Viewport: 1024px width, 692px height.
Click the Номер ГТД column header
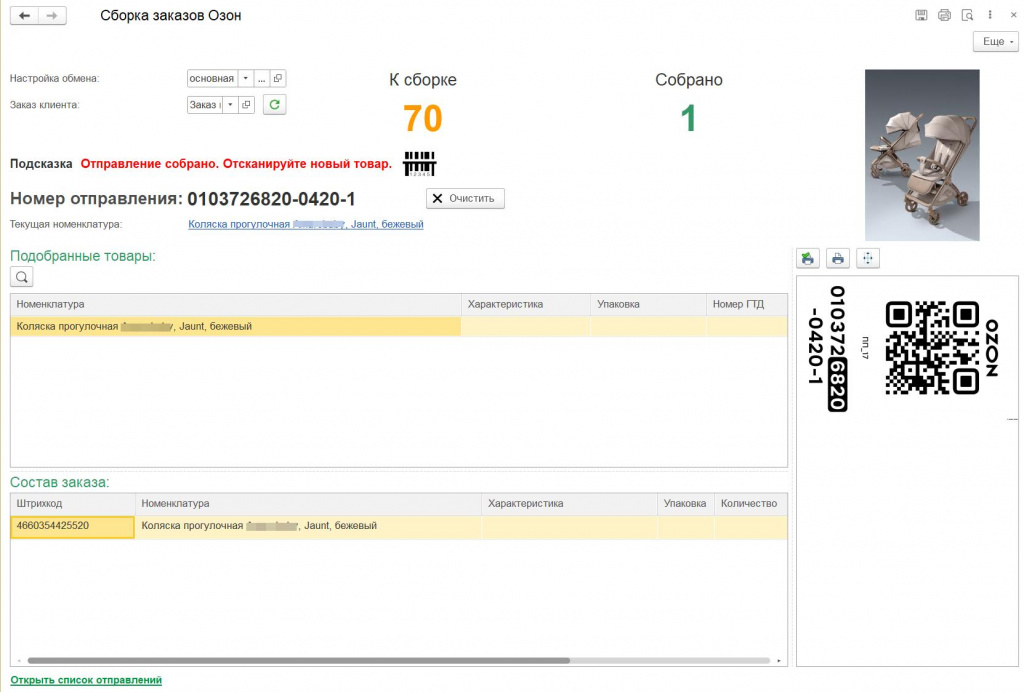click(x=746, y=304)
